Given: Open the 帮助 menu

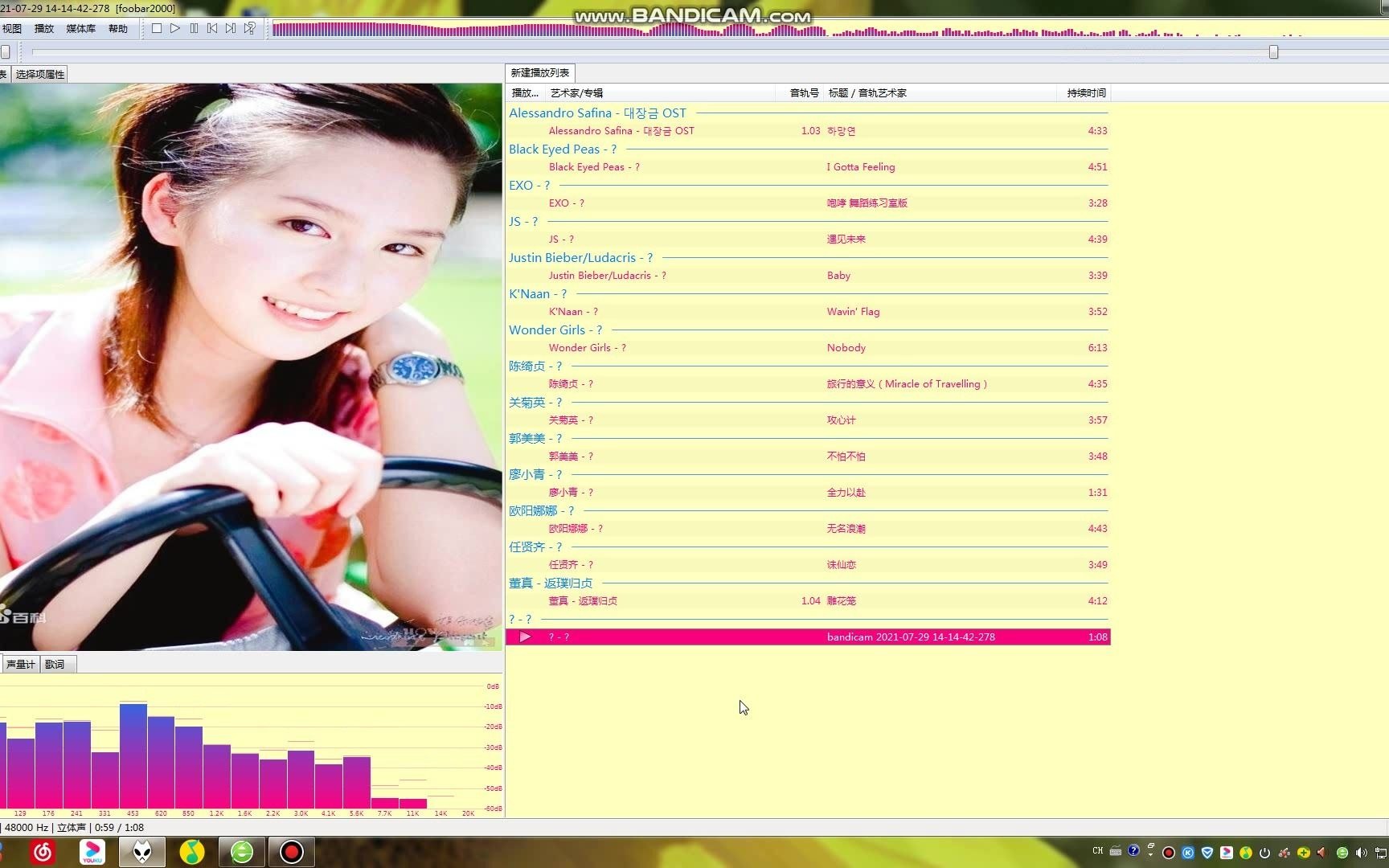Looking at the screenshot, I should pyautogui.click(x=118, y=28).
